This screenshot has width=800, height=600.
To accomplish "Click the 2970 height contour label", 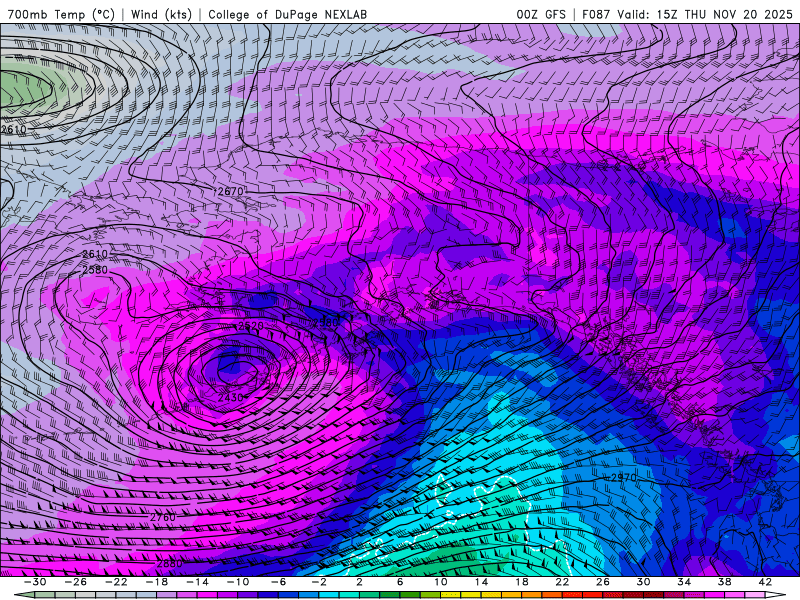I will [x=623, y=478].
